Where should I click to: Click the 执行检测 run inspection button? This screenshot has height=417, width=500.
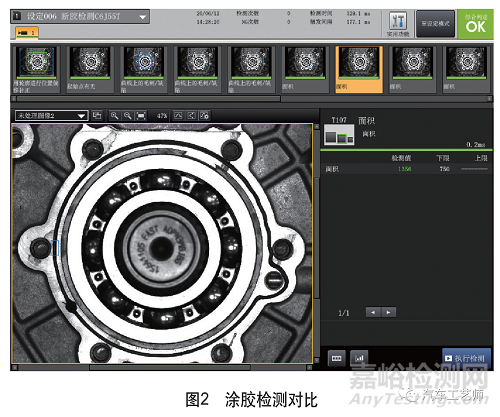point(466,358)
